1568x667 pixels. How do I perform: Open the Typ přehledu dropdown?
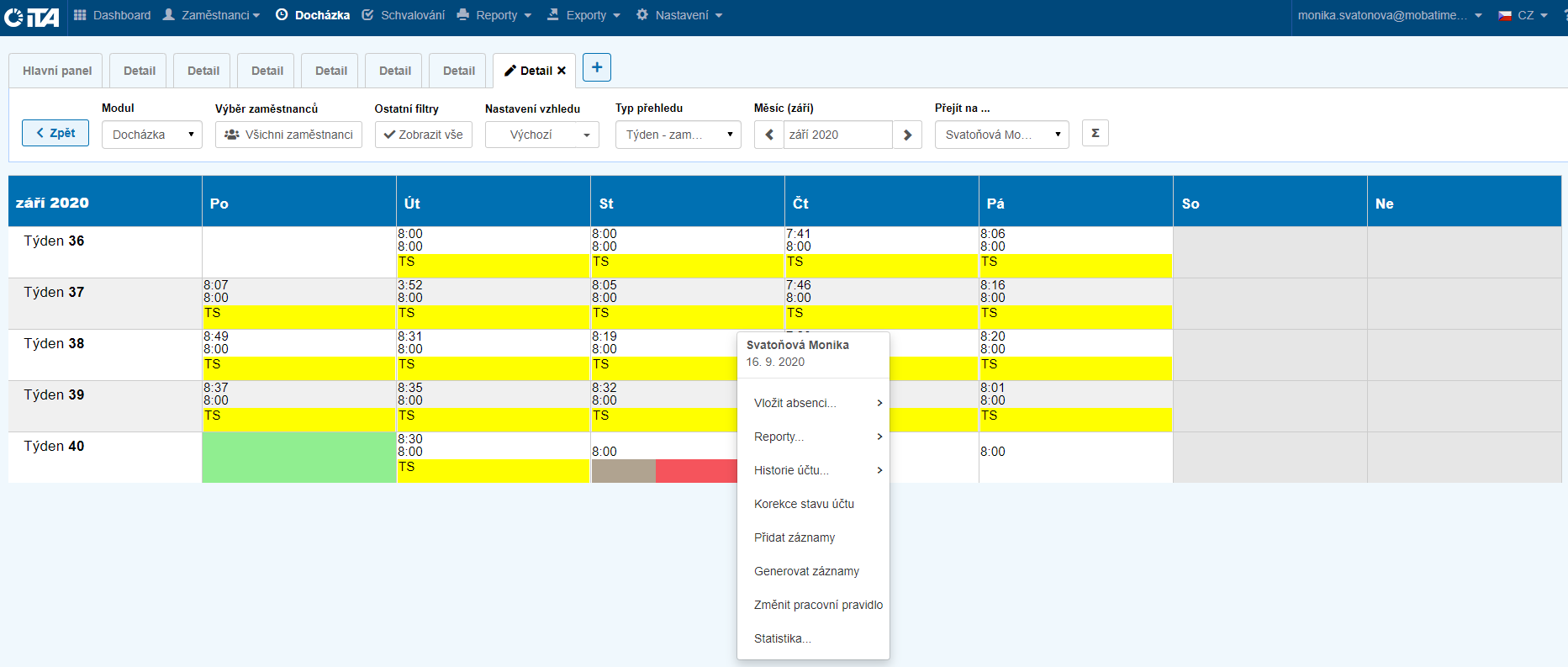(x=678, y=135)
